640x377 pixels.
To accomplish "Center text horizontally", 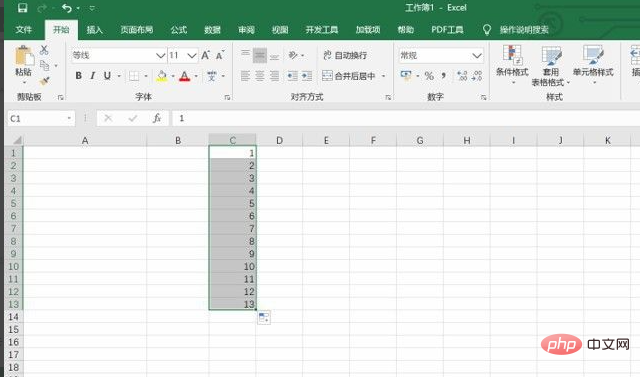I will coord(260,76).
